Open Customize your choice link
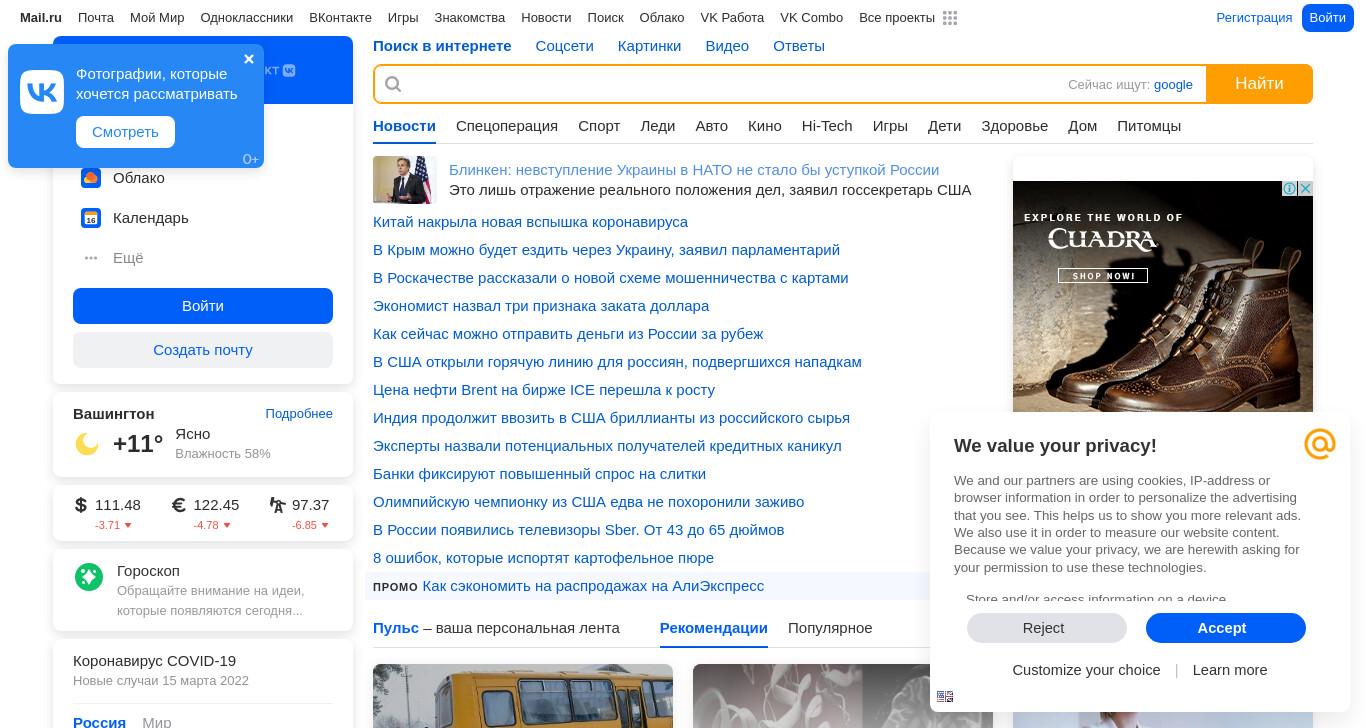 (1086, 670)
